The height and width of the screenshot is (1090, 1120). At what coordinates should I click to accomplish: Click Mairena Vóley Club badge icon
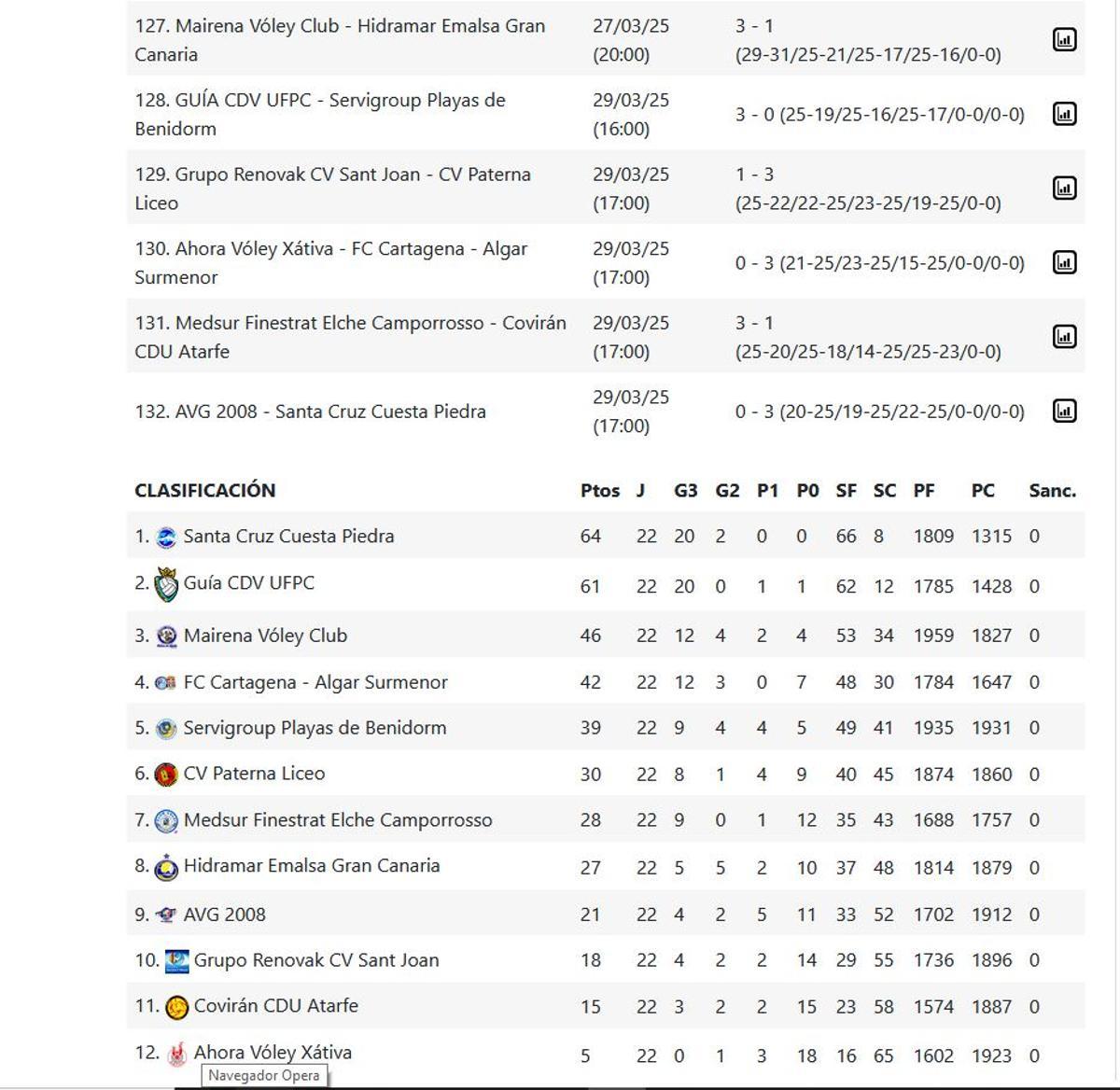click(x=167, y=635)
